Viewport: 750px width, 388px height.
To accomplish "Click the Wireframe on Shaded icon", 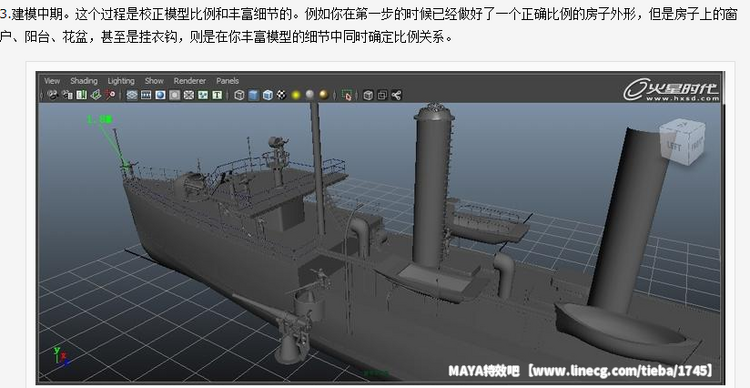I will point(268,95).
